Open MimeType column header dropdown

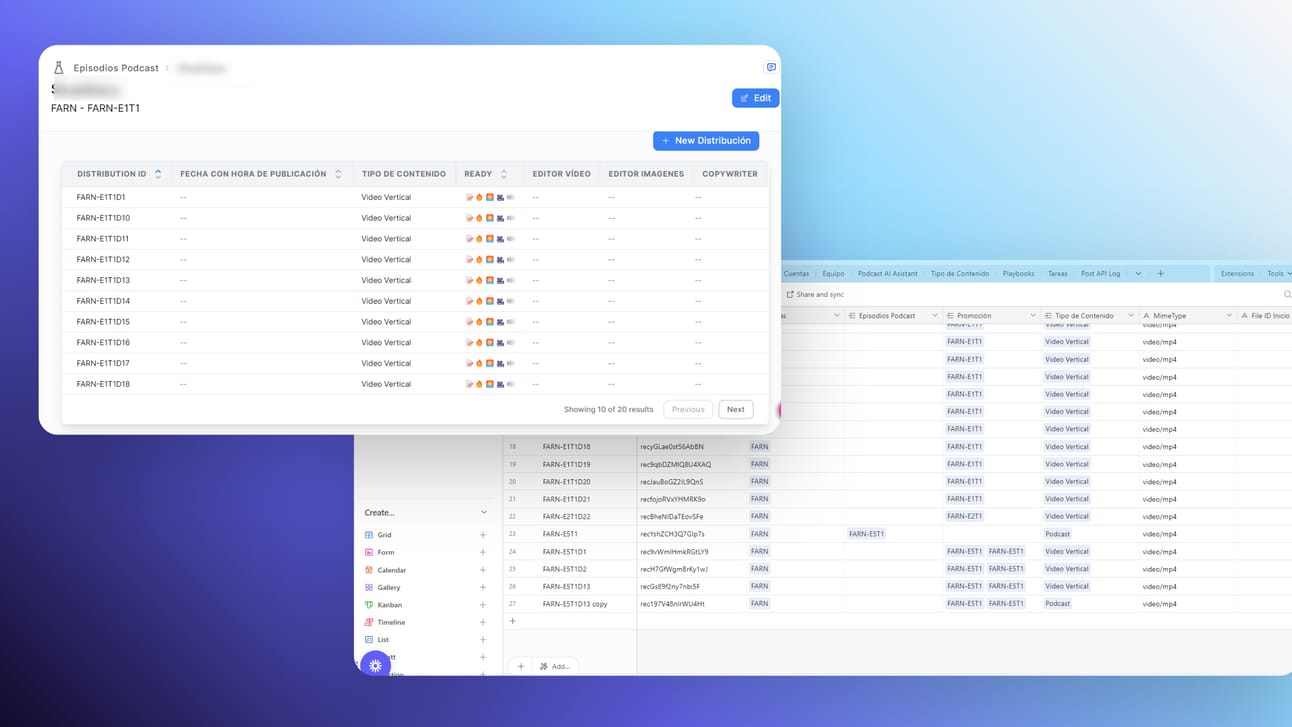click(1229, 316)
